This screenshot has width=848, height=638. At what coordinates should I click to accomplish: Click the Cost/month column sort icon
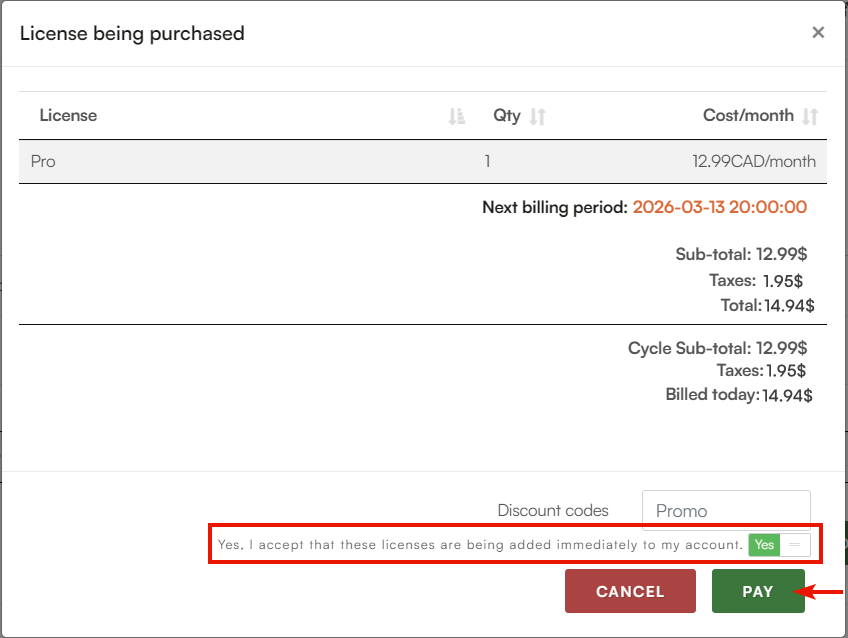click(x=810, y=116)
